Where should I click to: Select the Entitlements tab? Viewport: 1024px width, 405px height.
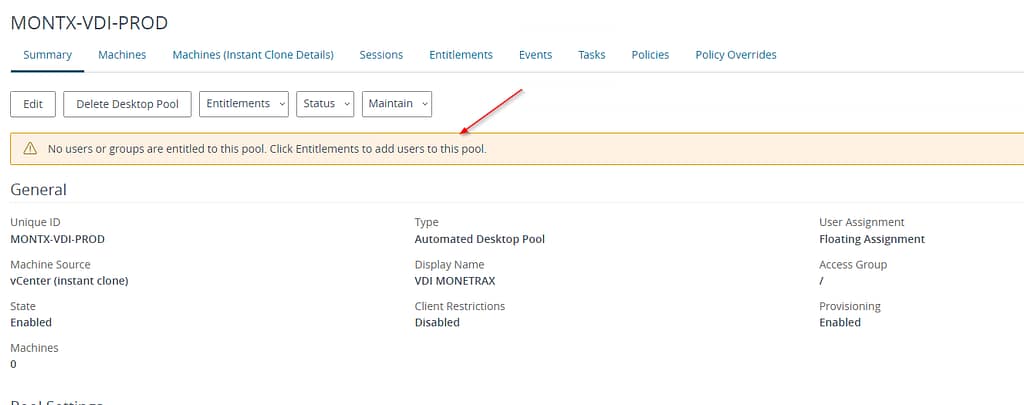coord(461,55)
